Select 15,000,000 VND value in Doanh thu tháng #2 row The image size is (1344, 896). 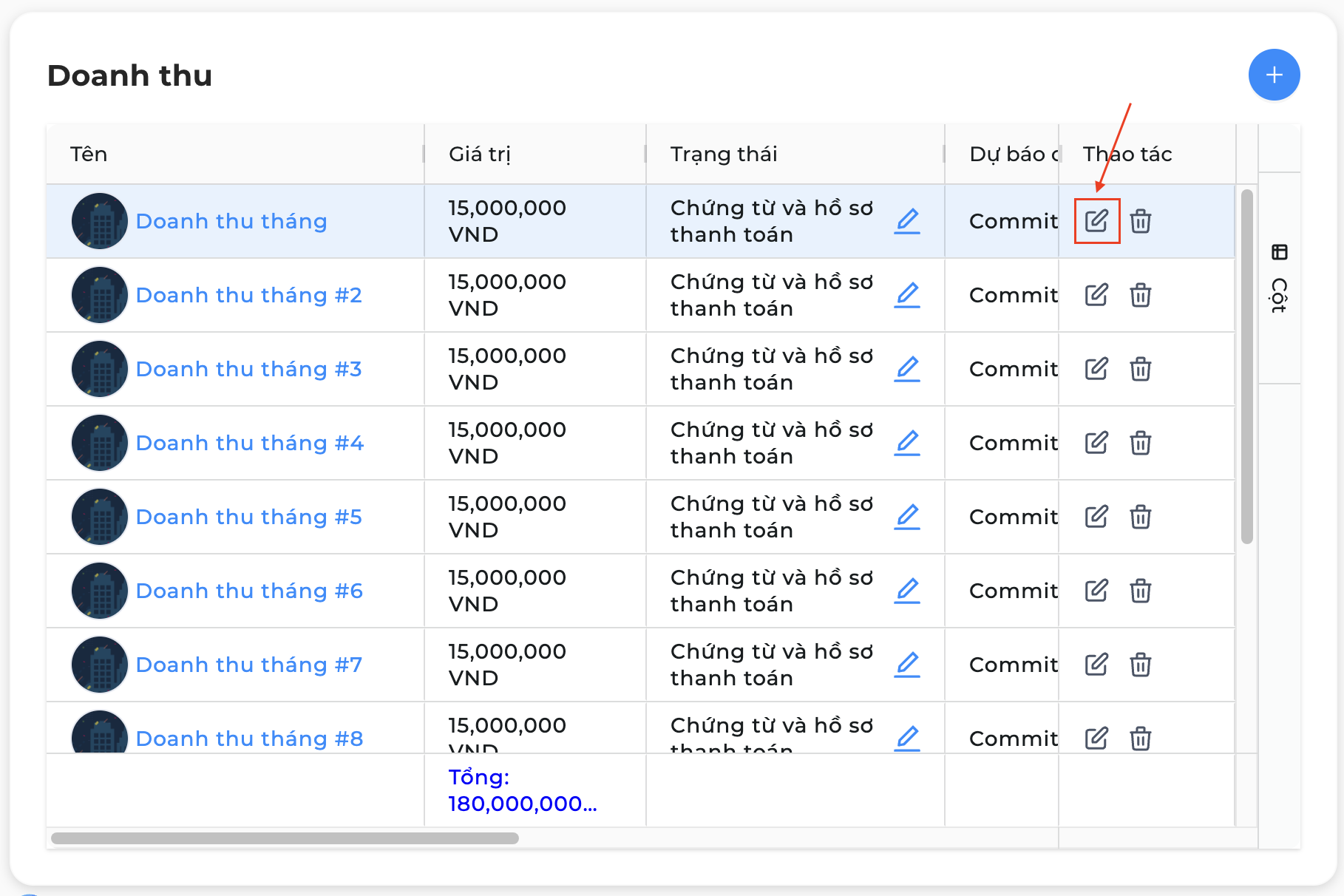(x=507, y=295)
